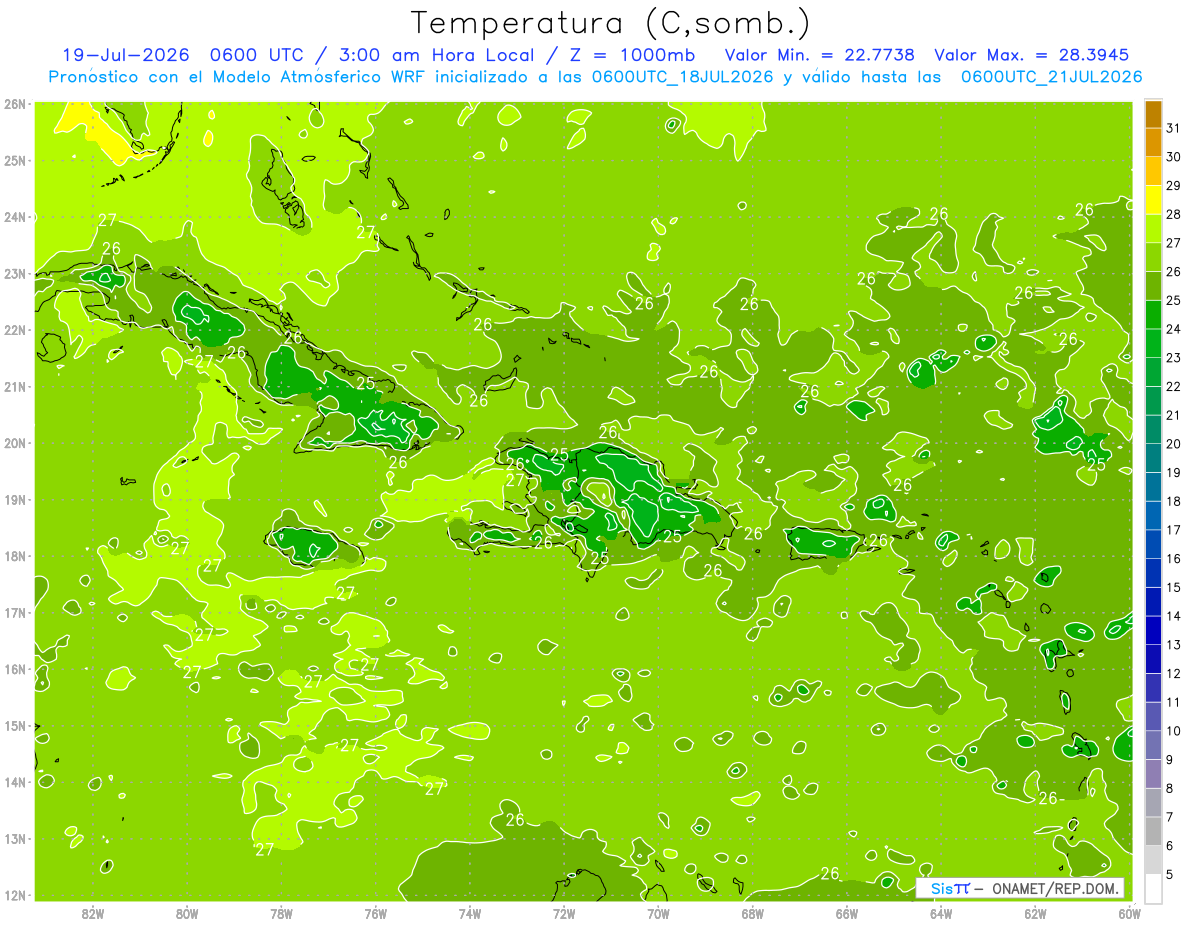The height and width of the screenshot is (927, 1200).
Task: Click the blue "Sisπ" logo text
Action: click(x=949, y=888)
